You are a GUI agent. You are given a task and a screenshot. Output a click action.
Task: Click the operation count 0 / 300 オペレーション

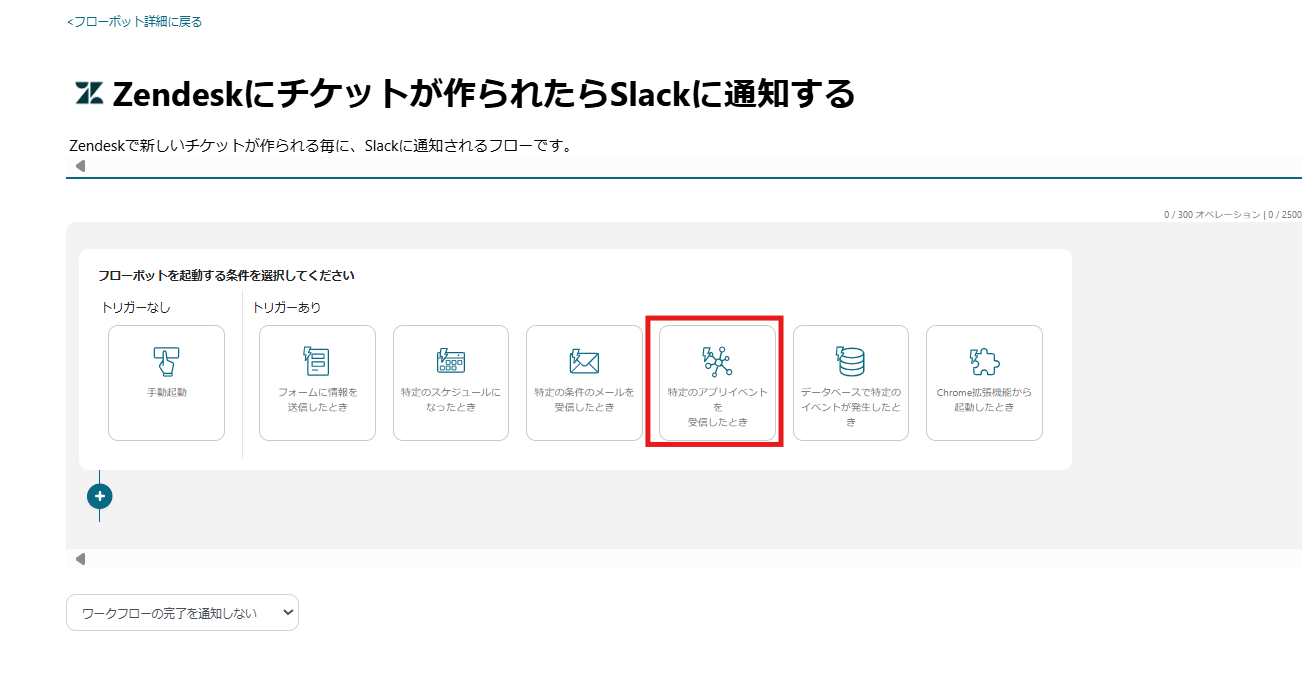(x=1212, y=215)
